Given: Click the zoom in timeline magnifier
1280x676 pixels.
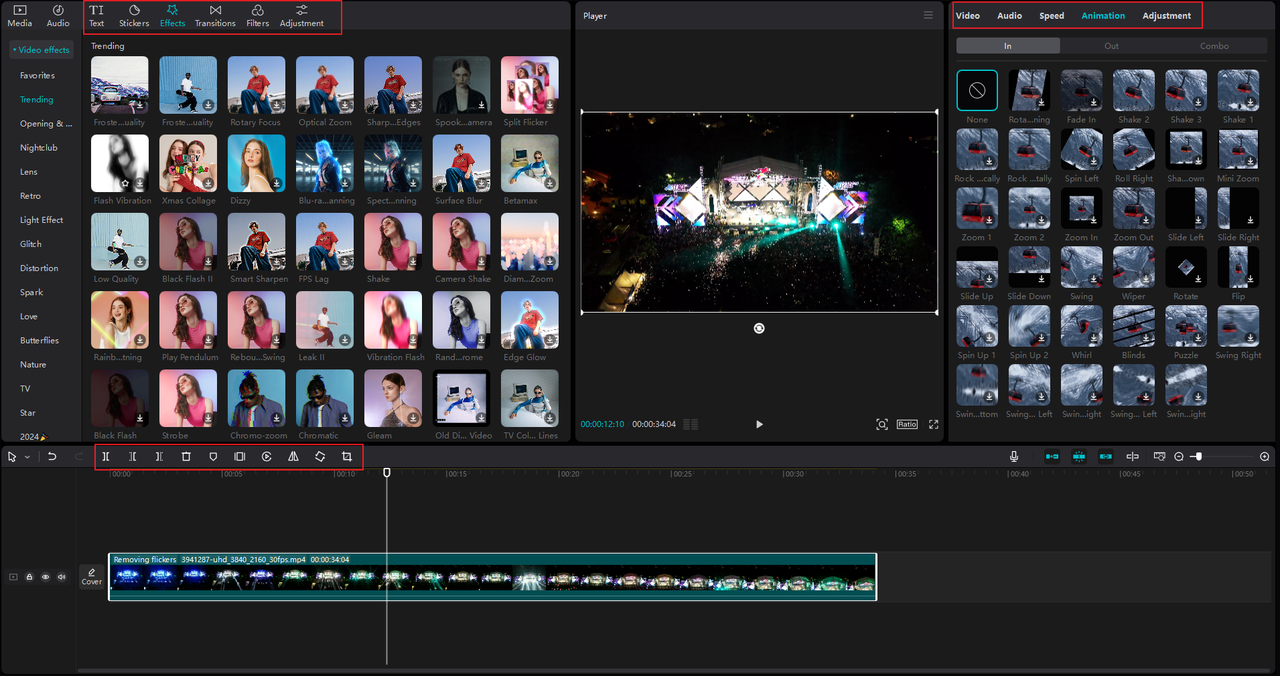Looking at the screenshot, I should pyautogui.click(x=1265, y=456).
